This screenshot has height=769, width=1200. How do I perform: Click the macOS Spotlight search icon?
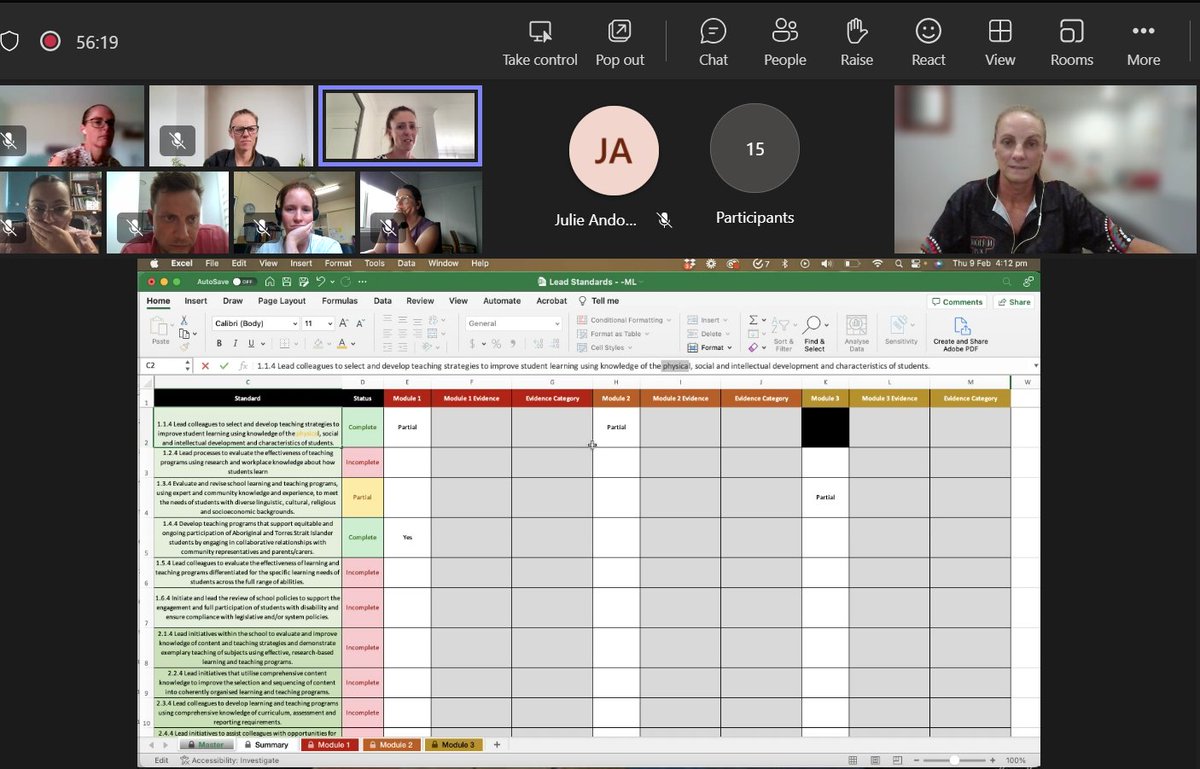(x=898, y=263)
